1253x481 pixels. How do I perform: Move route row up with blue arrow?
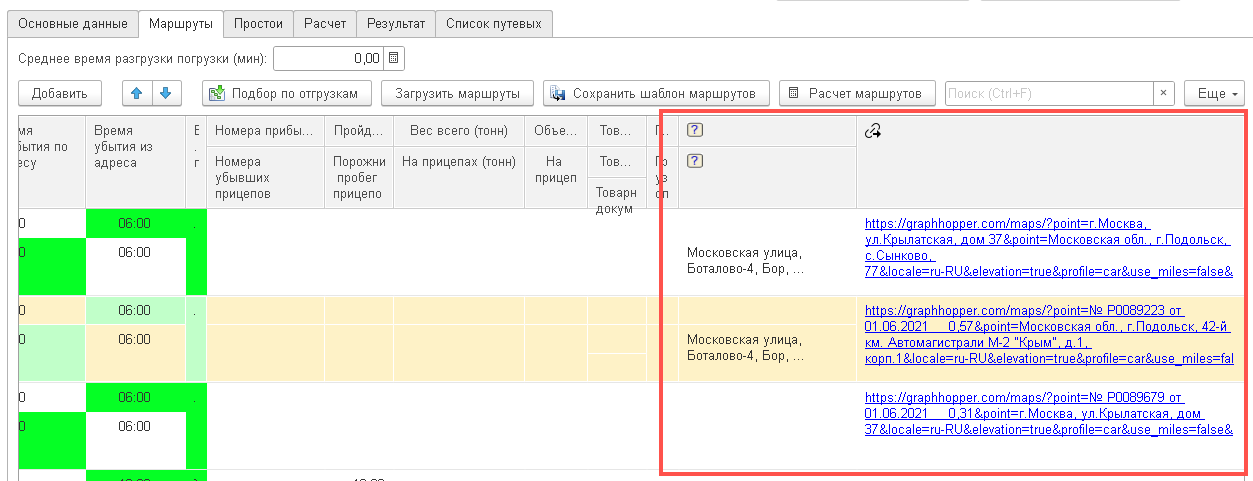point(137,93)
